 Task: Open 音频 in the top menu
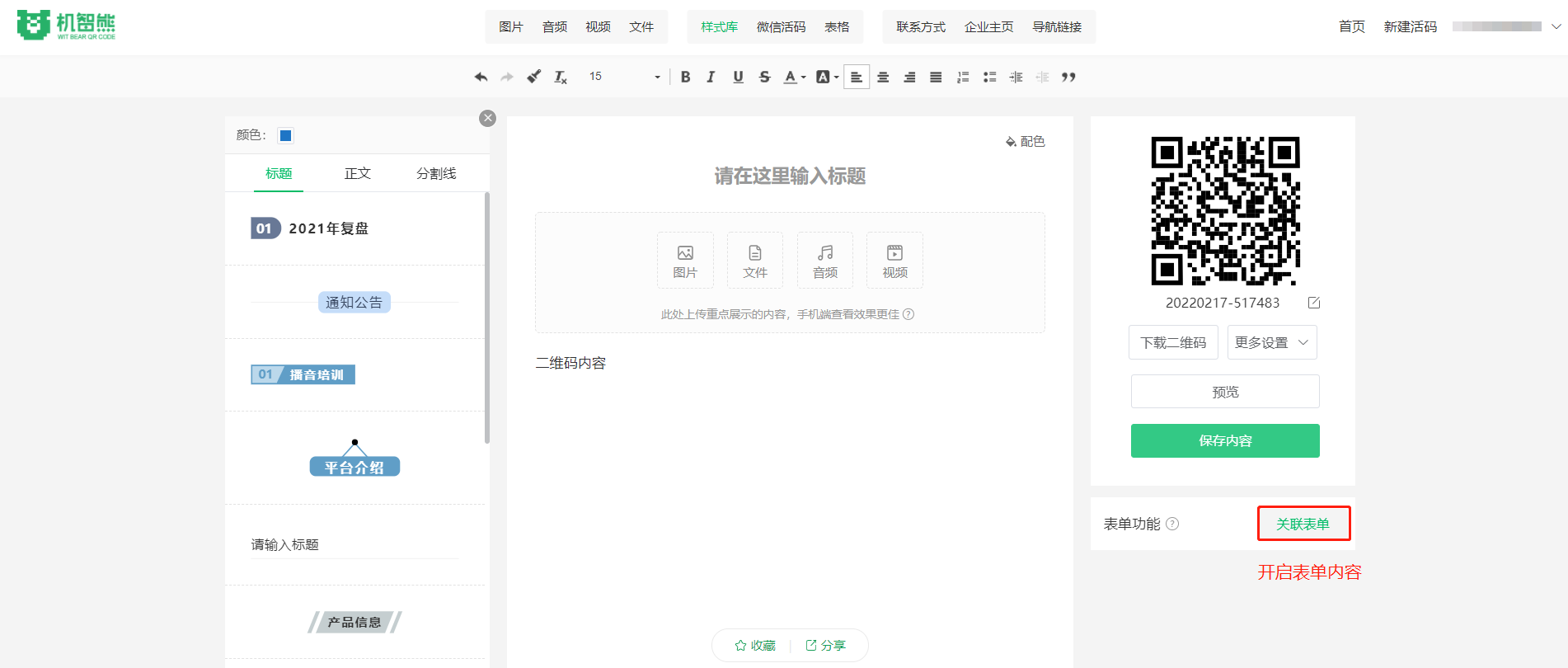[555, 26]
